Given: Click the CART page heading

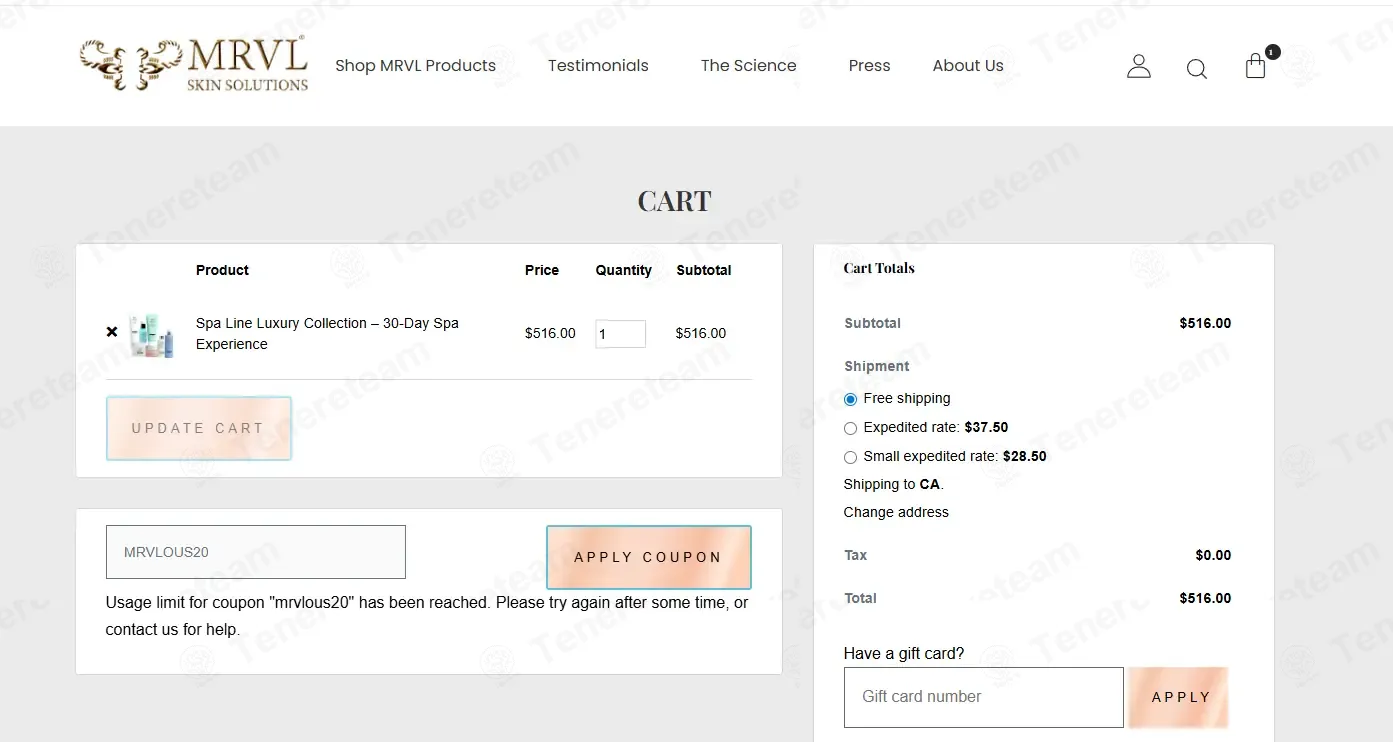Looking at the screenshot, I should point(675,201).
